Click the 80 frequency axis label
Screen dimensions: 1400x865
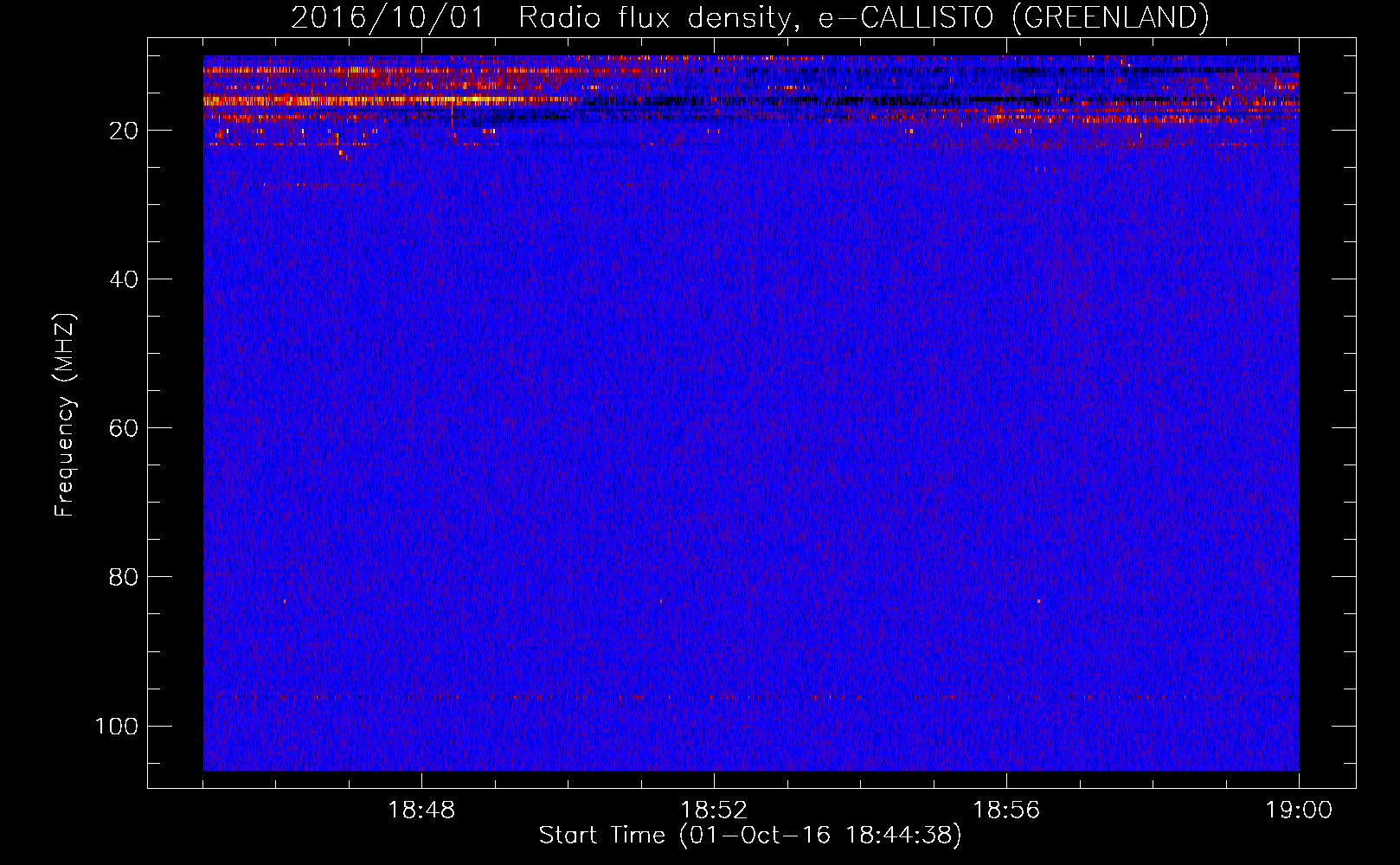pyautogui.click(x=124, y=577)
